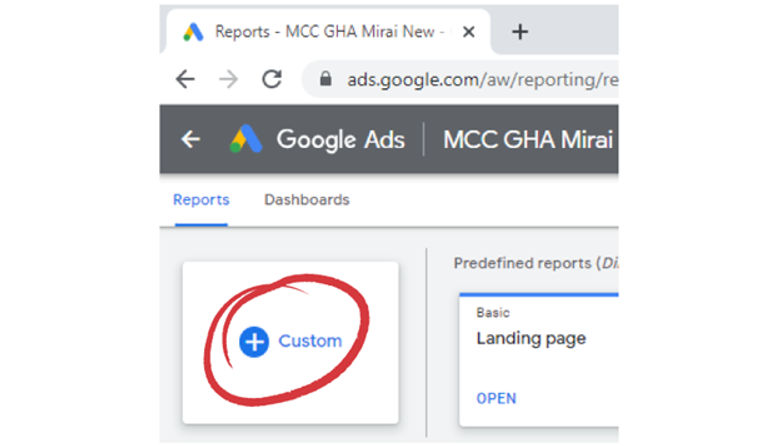Reload the page with the refresh icon
The height and width of the screenshot is (446, 780).
click(x=272, y=79)
